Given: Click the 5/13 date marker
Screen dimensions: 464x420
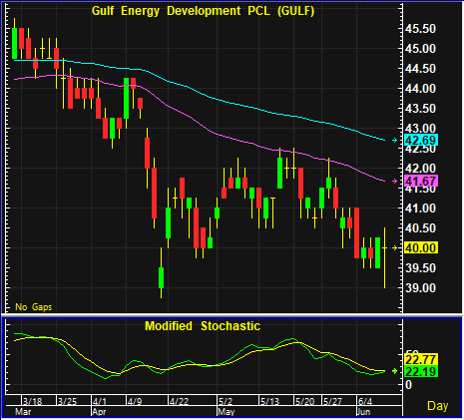Looking at the screenshot, I should click(x=270, y=401).
